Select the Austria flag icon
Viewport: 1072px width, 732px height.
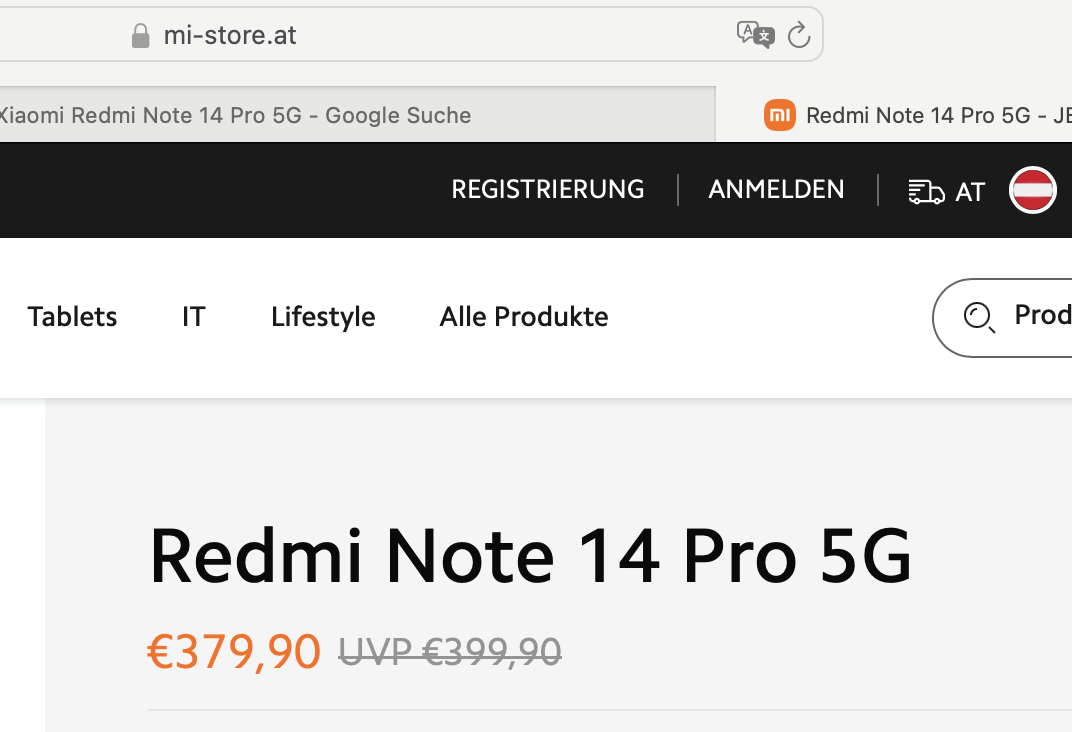pos(1033,190)
